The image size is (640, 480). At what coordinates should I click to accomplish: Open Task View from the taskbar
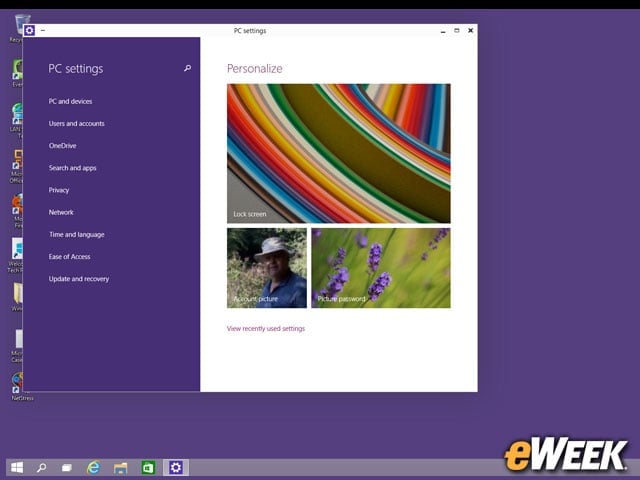67,467
